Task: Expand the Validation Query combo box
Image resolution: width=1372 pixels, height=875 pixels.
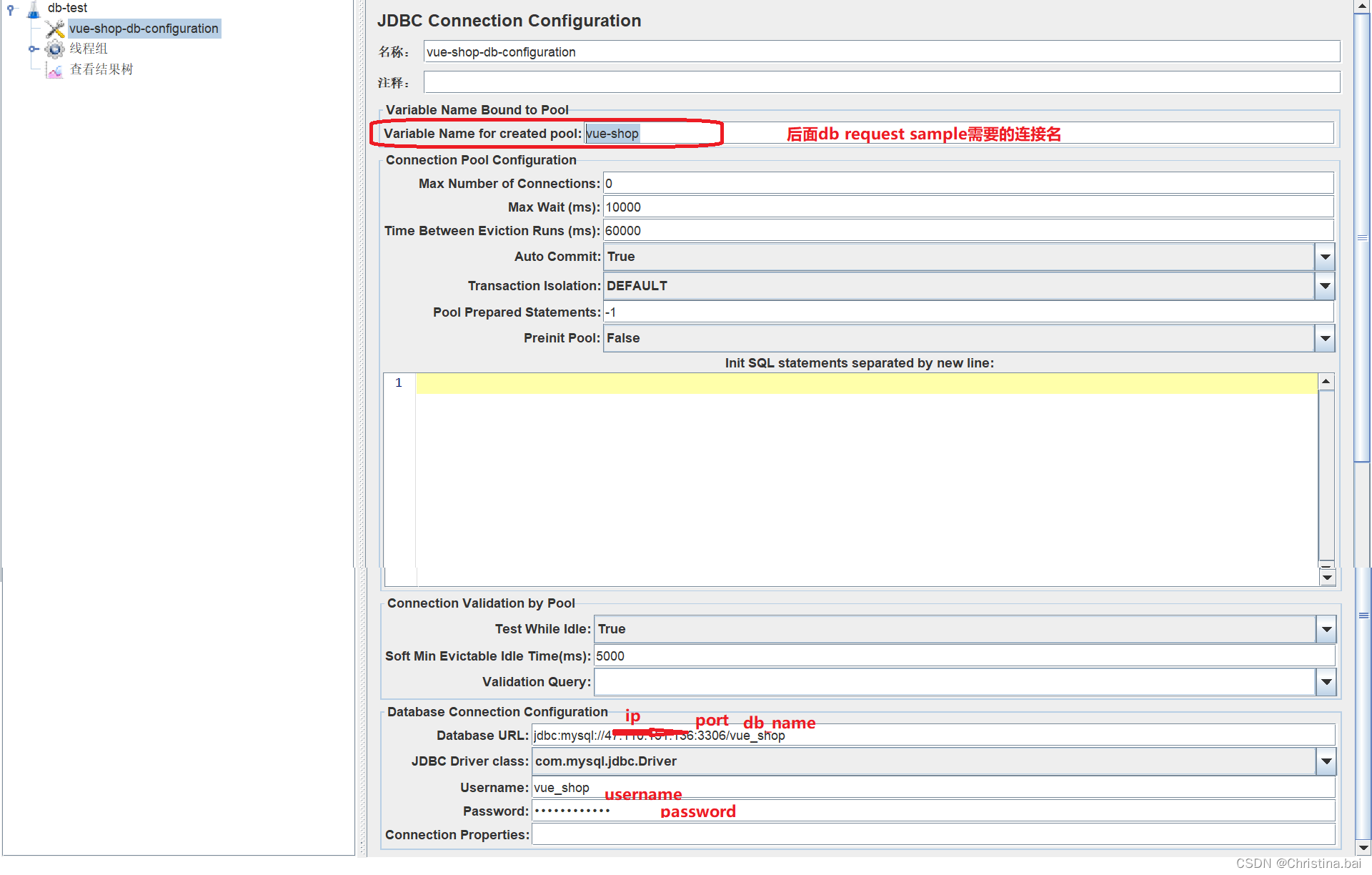Action: 1326,682
